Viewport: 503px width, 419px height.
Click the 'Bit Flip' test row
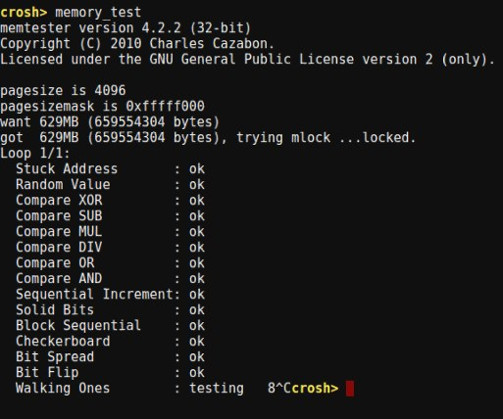tap(110, 373)
